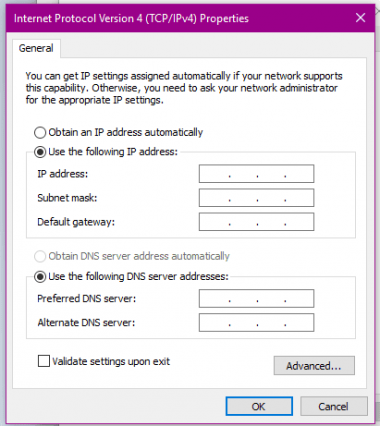Click the Subnet mask input field
The width and height of the screenshot is (380, 426).
tap(256, 198)
